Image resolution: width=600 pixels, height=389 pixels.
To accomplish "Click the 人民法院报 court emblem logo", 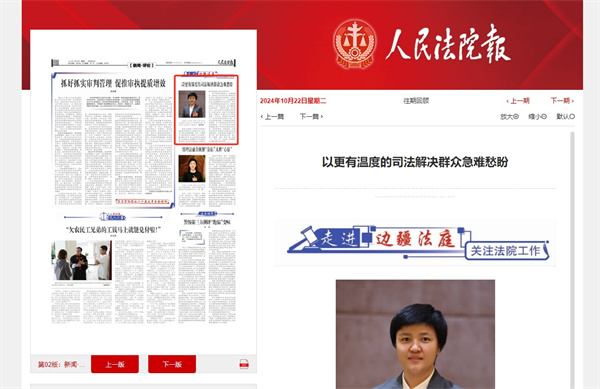I will click(x=354, y=44).
